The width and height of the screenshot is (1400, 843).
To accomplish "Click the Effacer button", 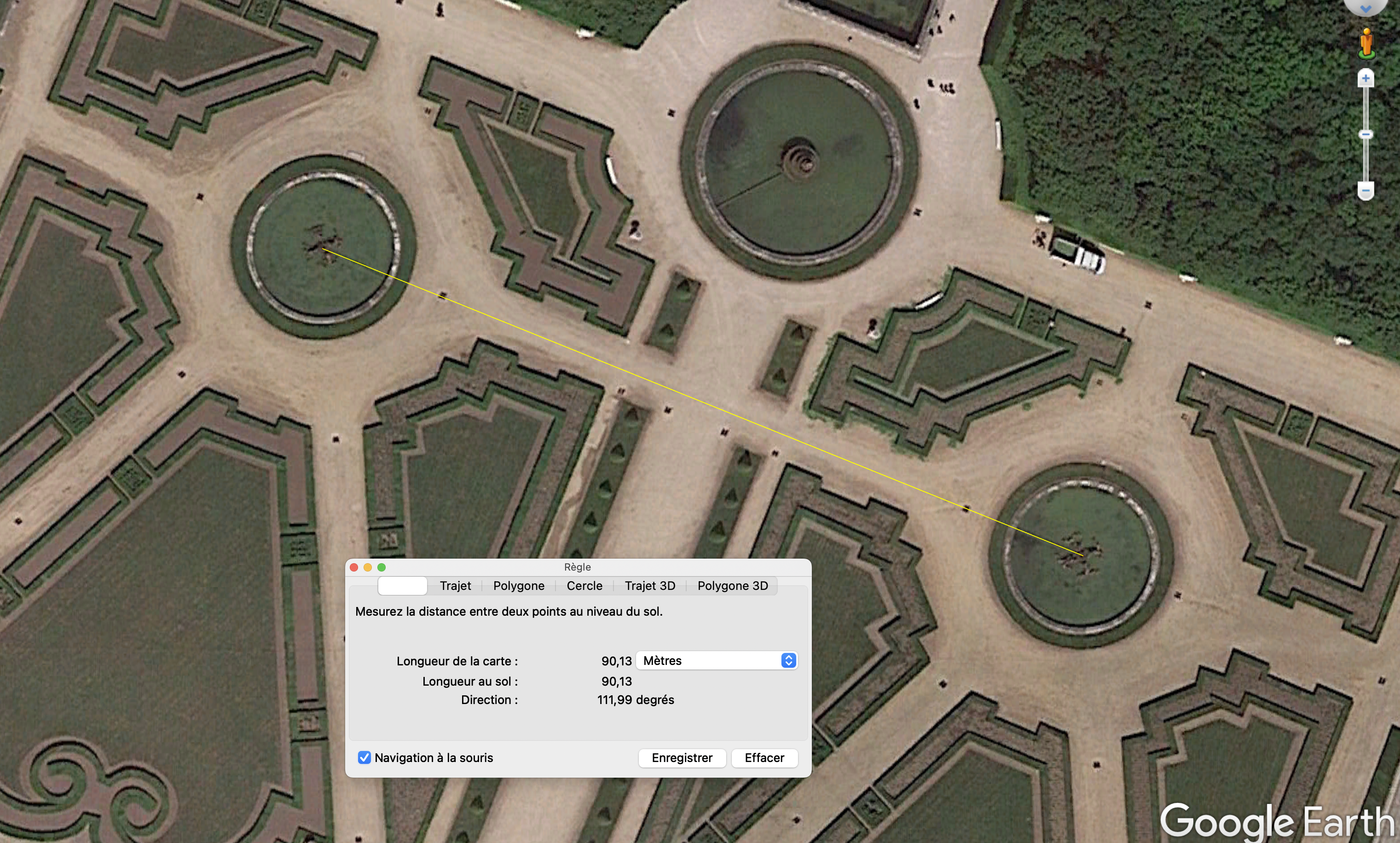I will 764,758.
